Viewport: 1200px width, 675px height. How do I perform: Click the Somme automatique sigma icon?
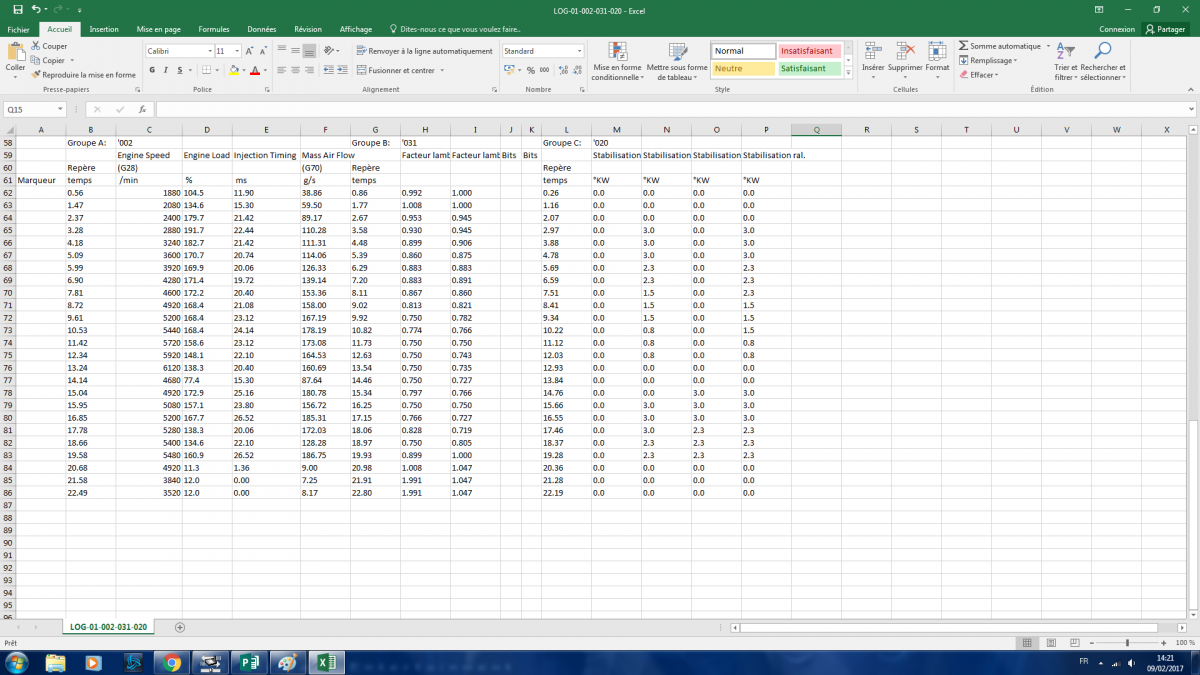(963, 46)
